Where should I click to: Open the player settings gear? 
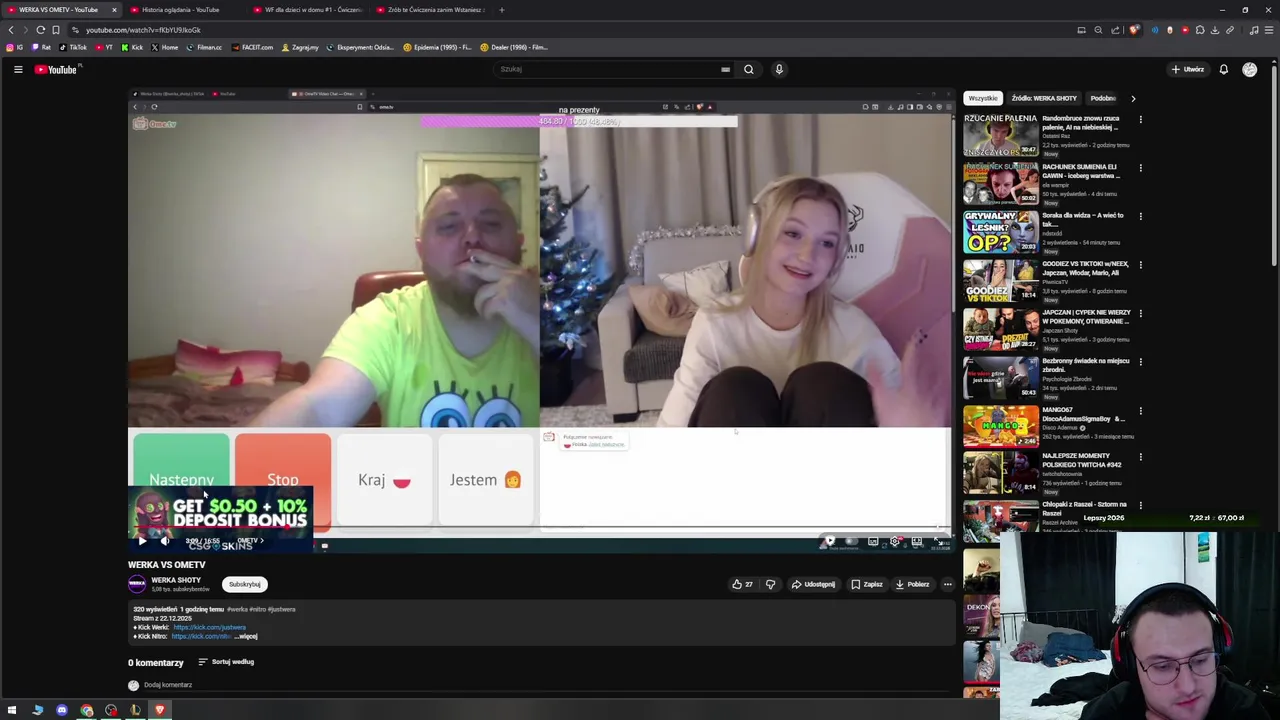point(895,541)
